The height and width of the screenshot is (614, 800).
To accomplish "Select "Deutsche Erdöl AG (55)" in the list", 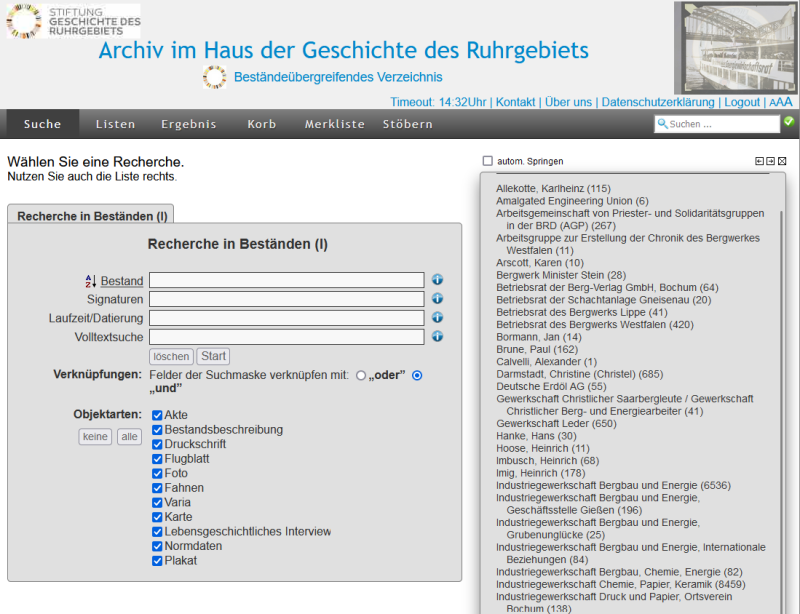I will 551,386.
